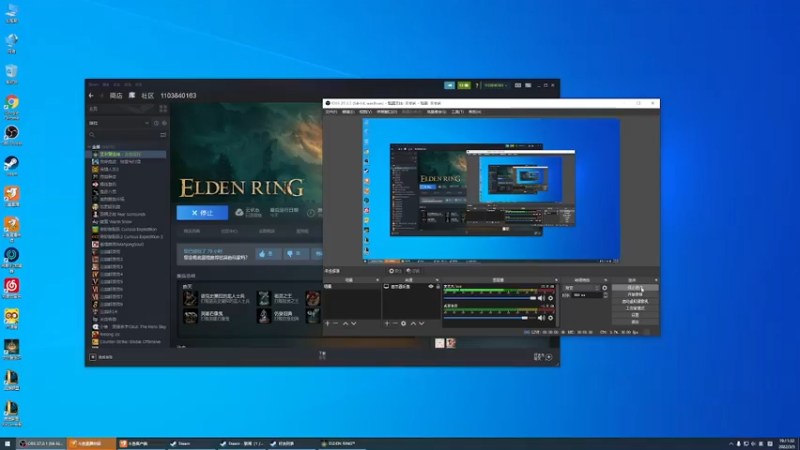Remove the scene with the minus icon
Screen dimensions: 800x450
(x=336, y=323)
